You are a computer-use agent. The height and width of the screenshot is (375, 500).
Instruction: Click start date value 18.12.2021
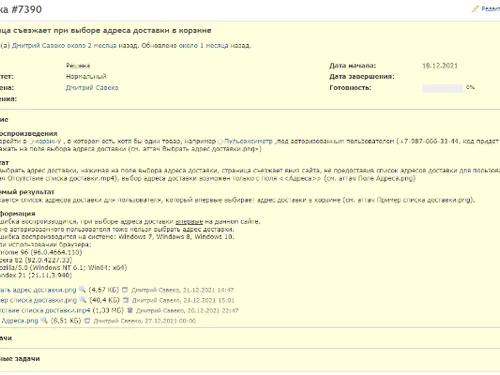pos(440,66)
